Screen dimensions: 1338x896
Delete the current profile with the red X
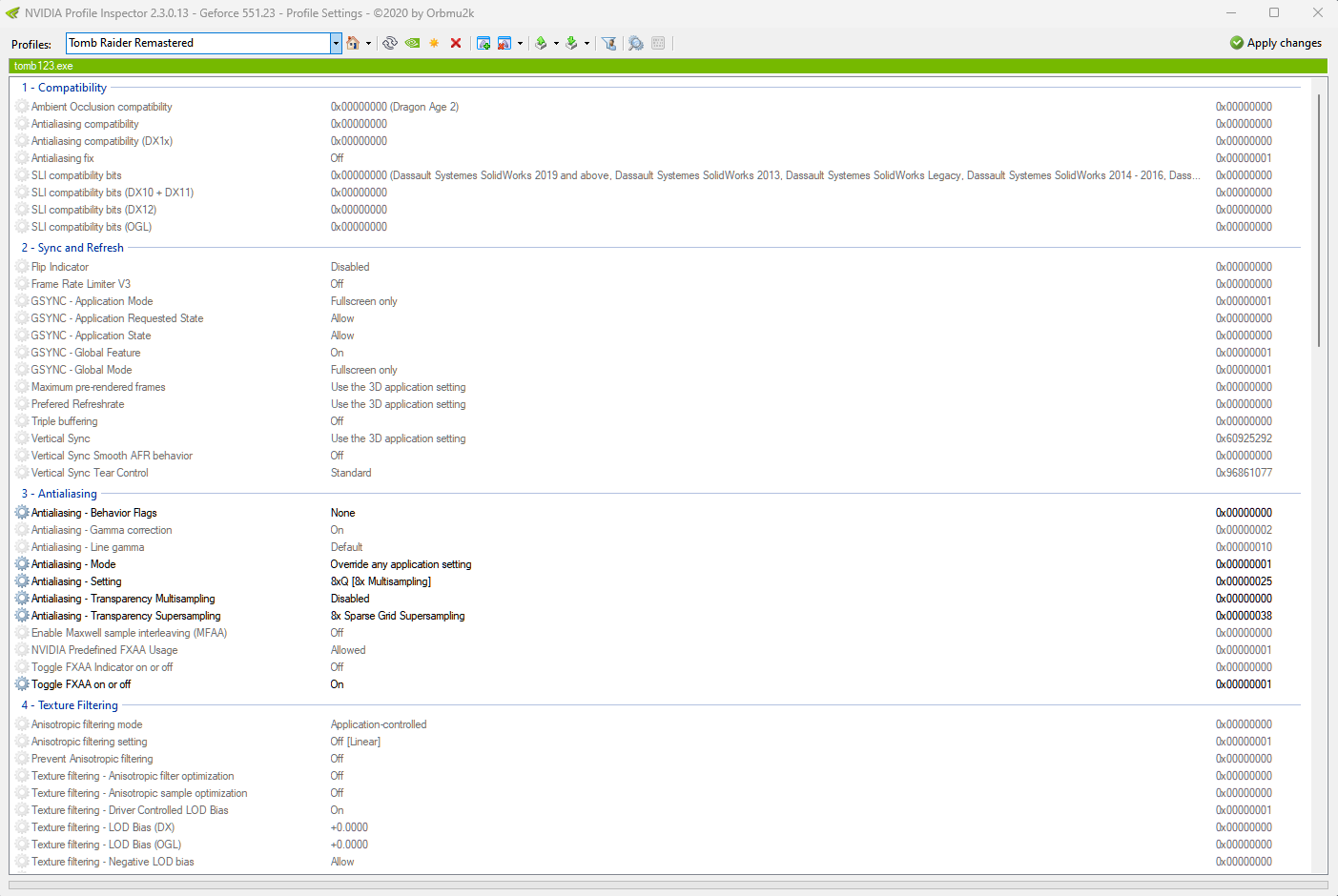456,43
